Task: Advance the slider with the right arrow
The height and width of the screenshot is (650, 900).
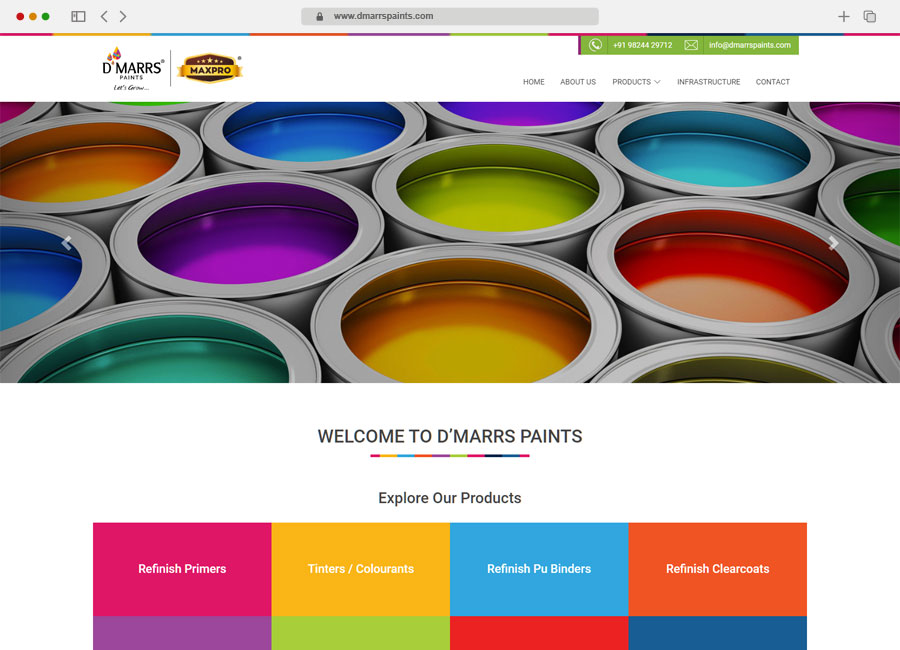Action: 833,243
